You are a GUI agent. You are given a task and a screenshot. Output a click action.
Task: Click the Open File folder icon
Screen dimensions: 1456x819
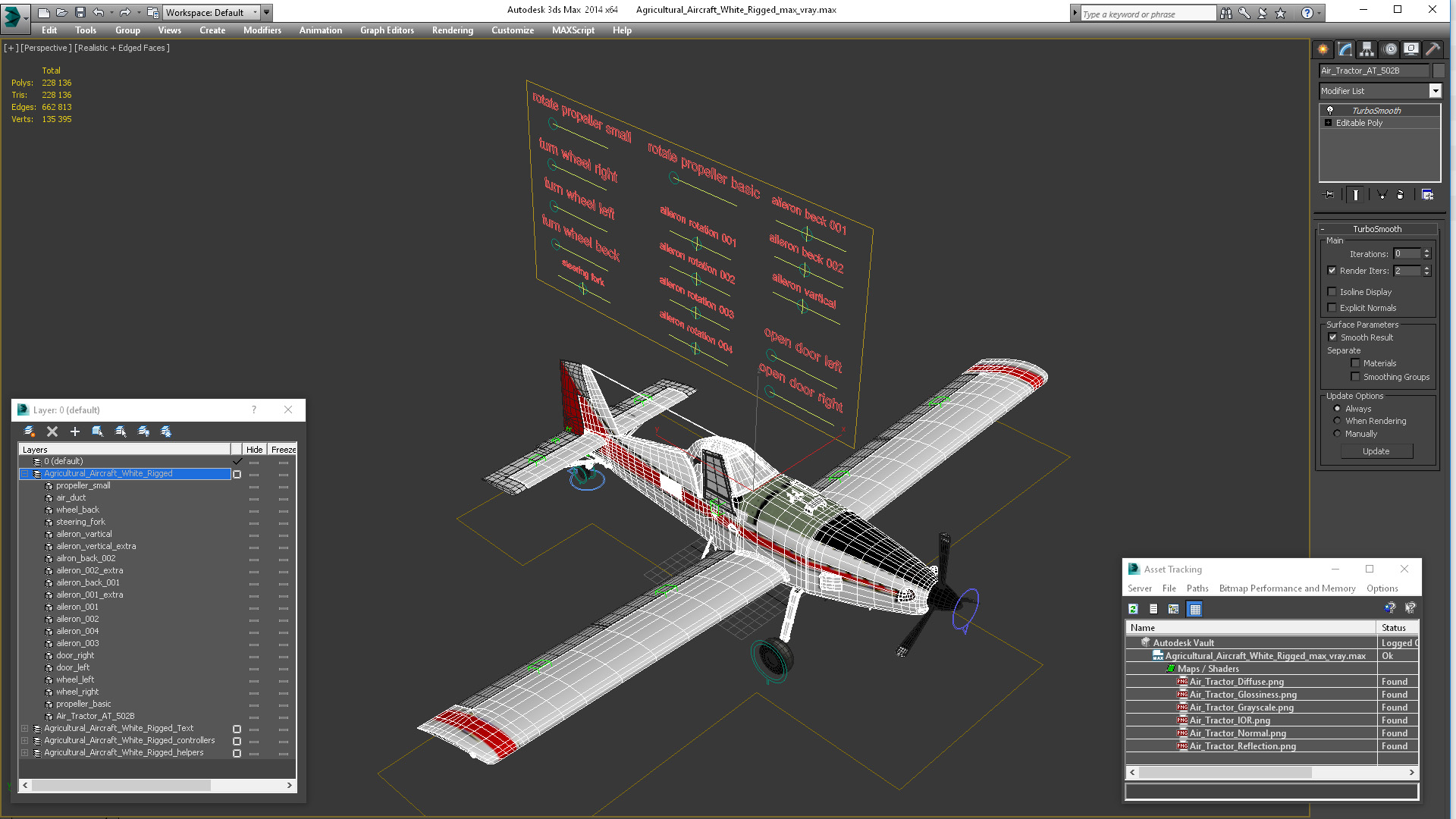coord(62,12)
